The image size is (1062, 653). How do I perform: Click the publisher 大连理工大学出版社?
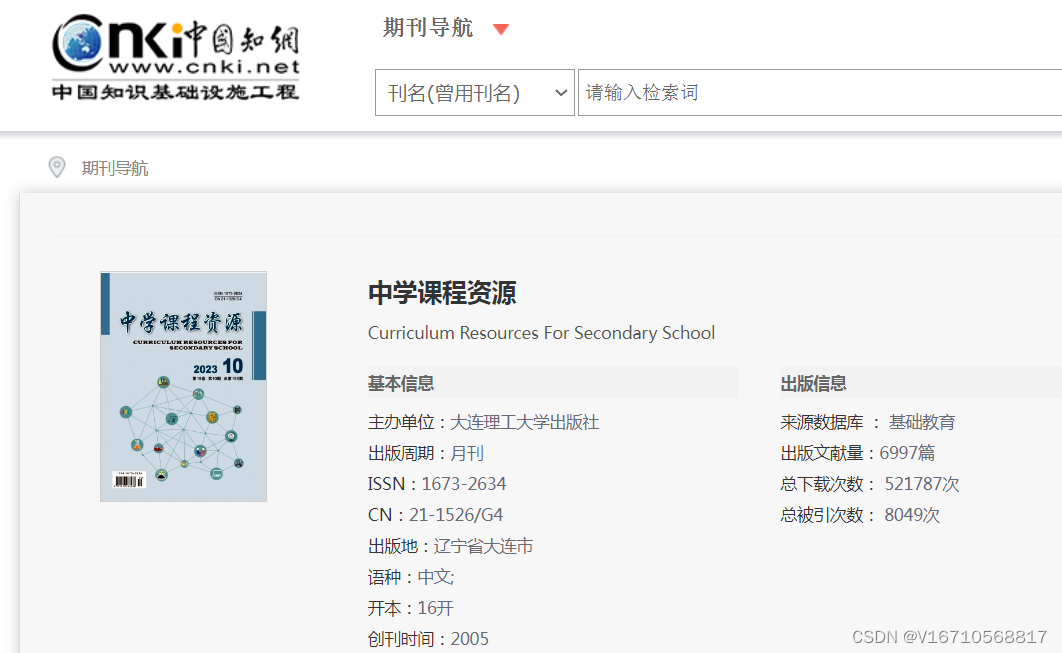pyautogui.click(x=524, y=422)
